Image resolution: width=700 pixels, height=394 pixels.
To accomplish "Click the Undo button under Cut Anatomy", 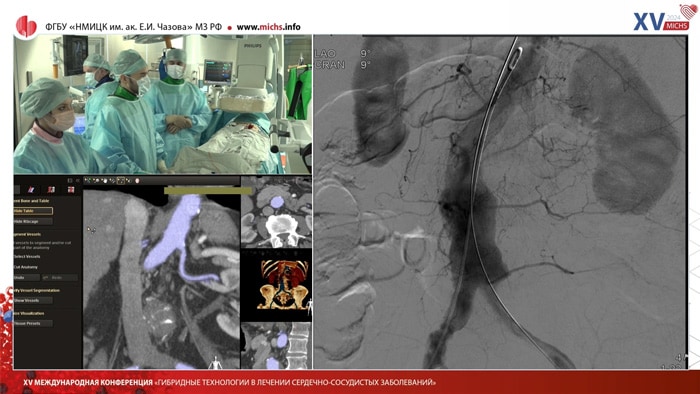I will [x=27, y=278].
